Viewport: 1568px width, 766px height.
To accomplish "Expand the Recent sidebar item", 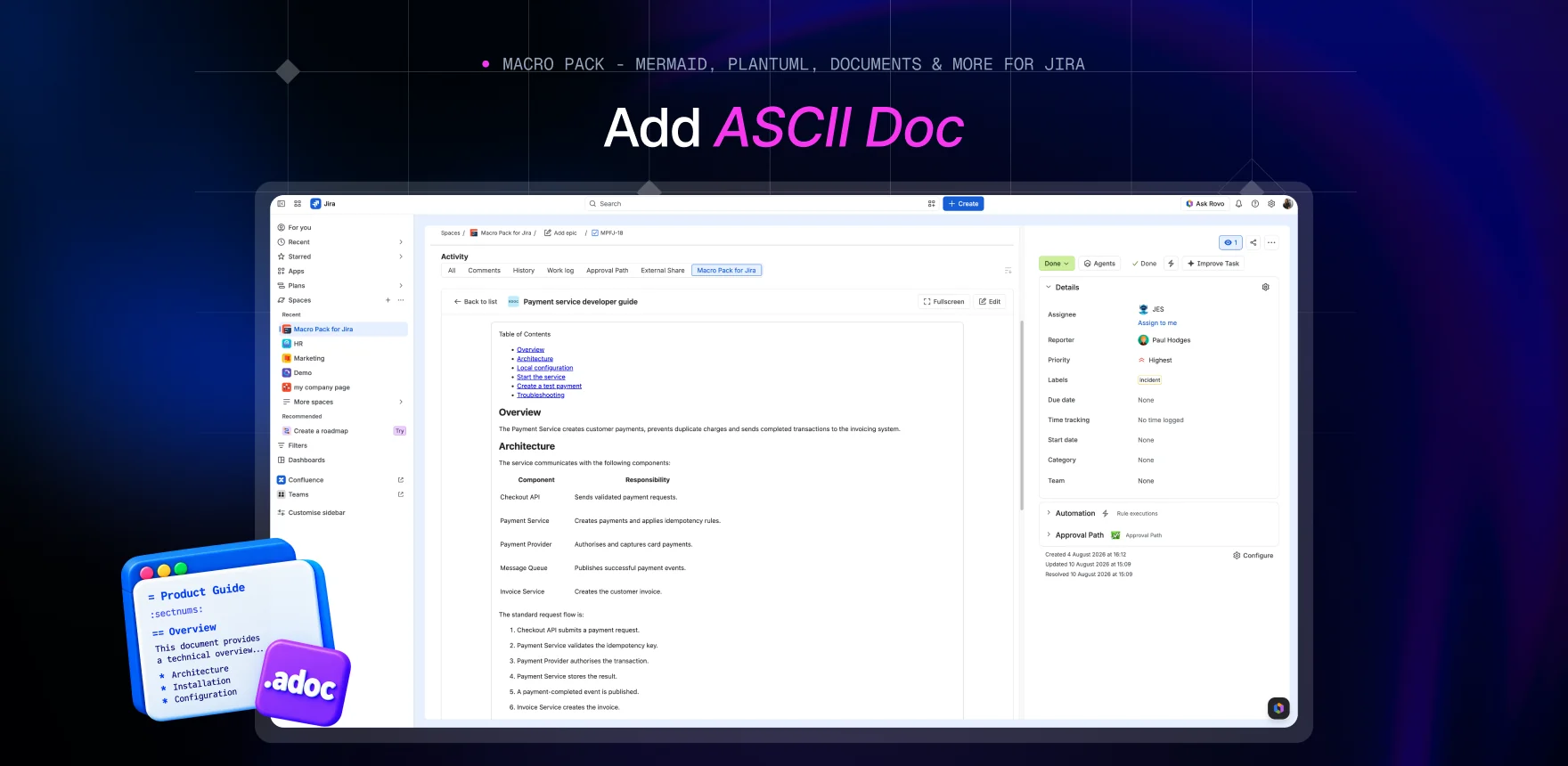I will coord(401,242).
